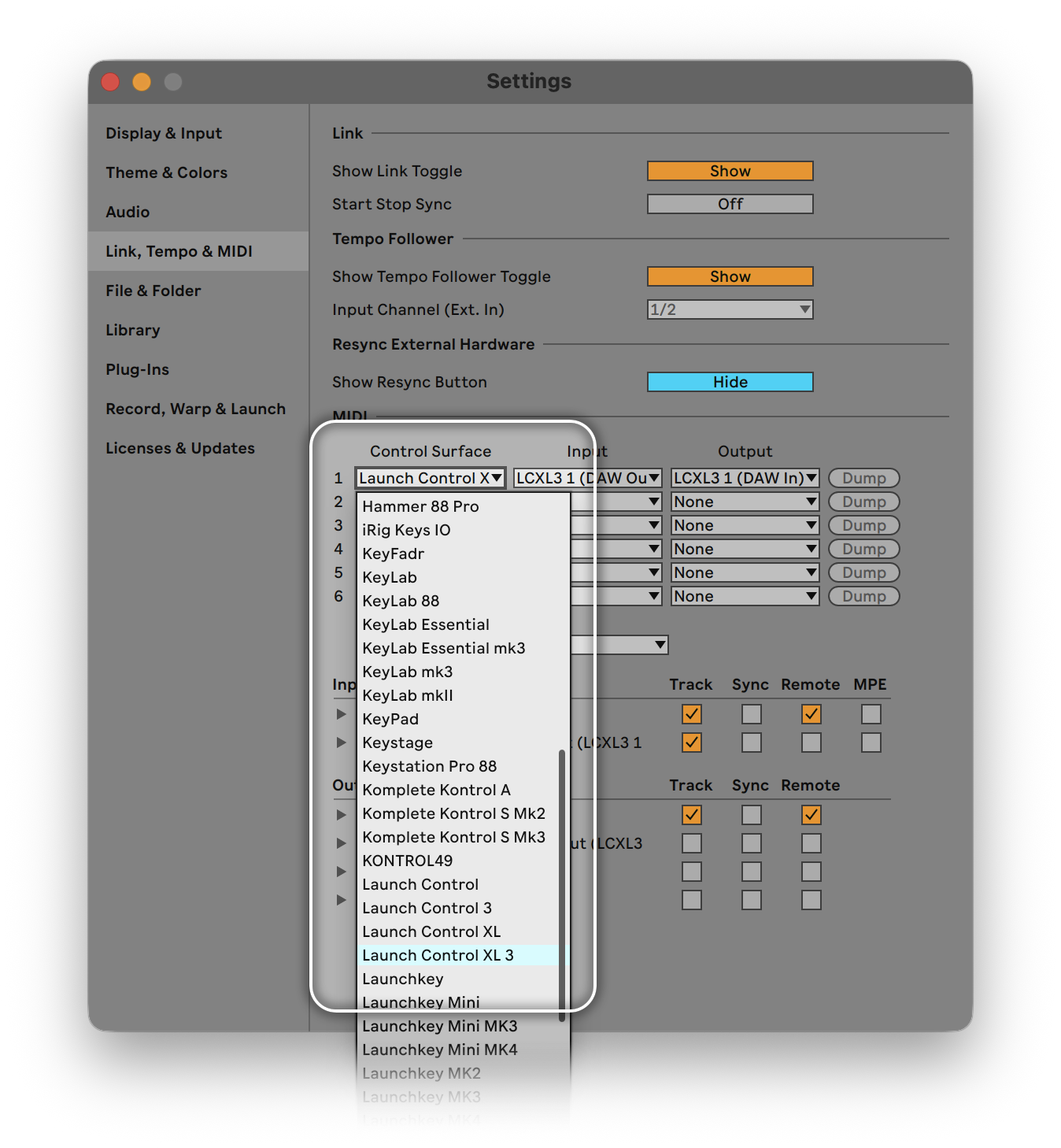The image size is (1061, 1148).
Task: Pick KeyLab Essential mk3 entry
Action: [x=460, y=648]
